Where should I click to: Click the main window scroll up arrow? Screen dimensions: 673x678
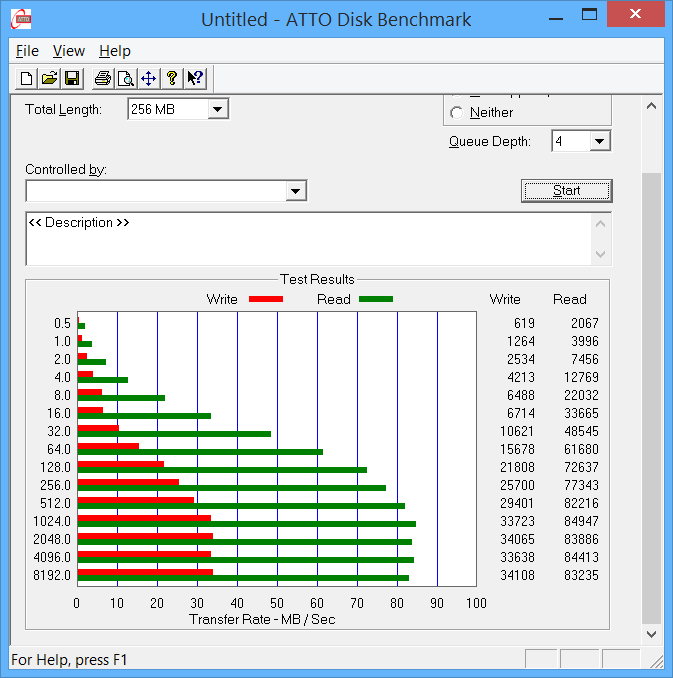(x=651, y=106)
